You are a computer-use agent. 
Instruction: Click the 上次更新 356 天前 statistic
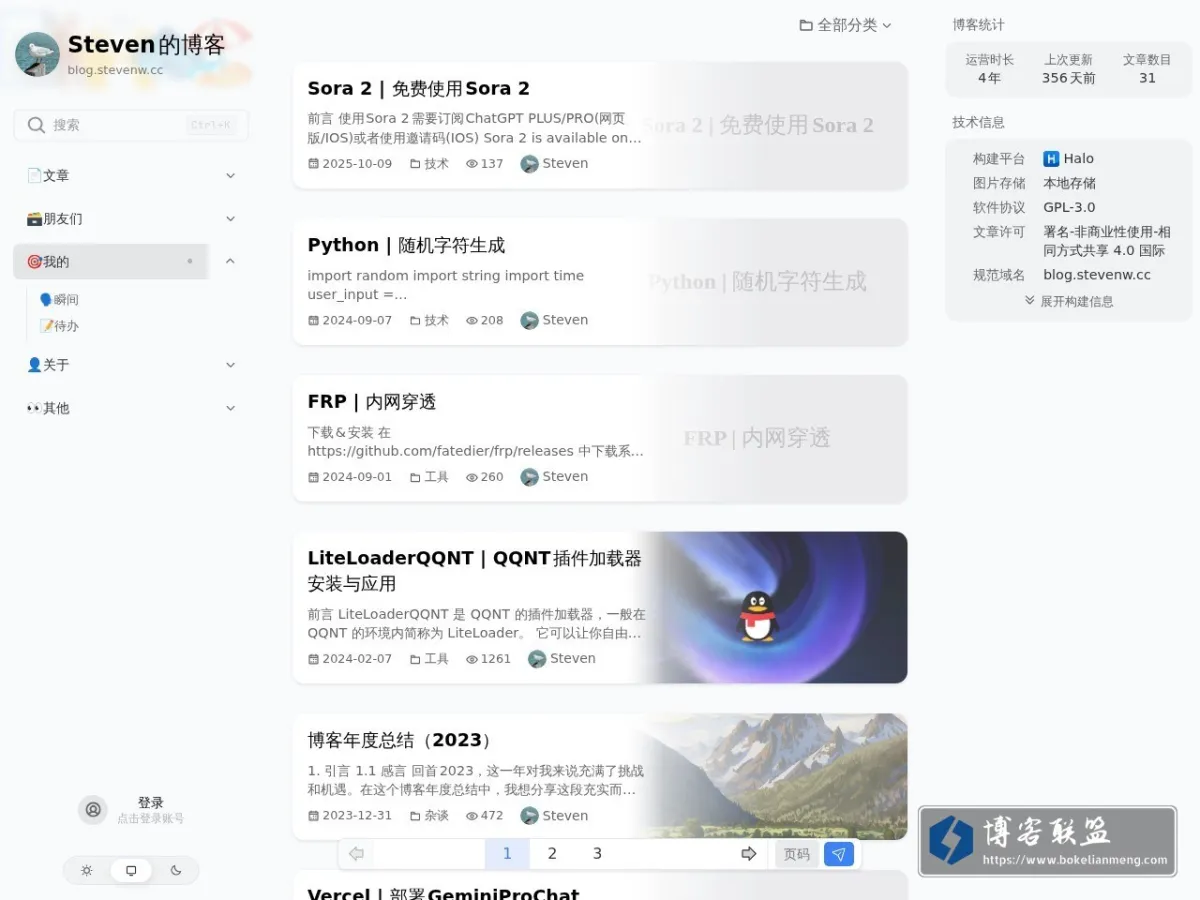tap(1068, 69)
